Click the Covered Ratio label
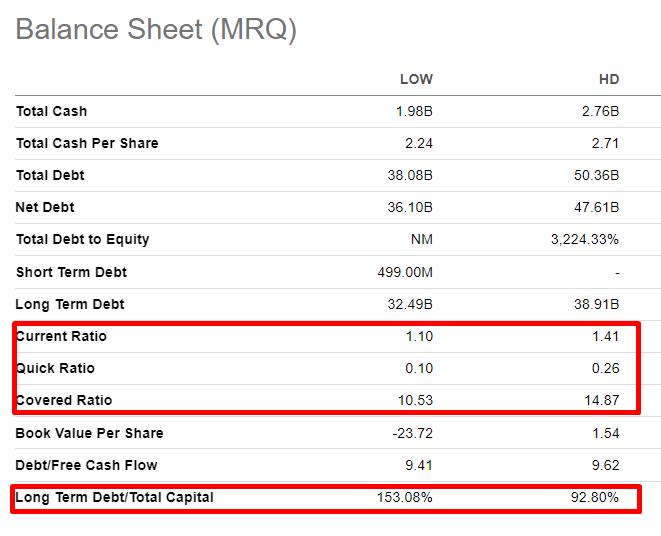 64,400
